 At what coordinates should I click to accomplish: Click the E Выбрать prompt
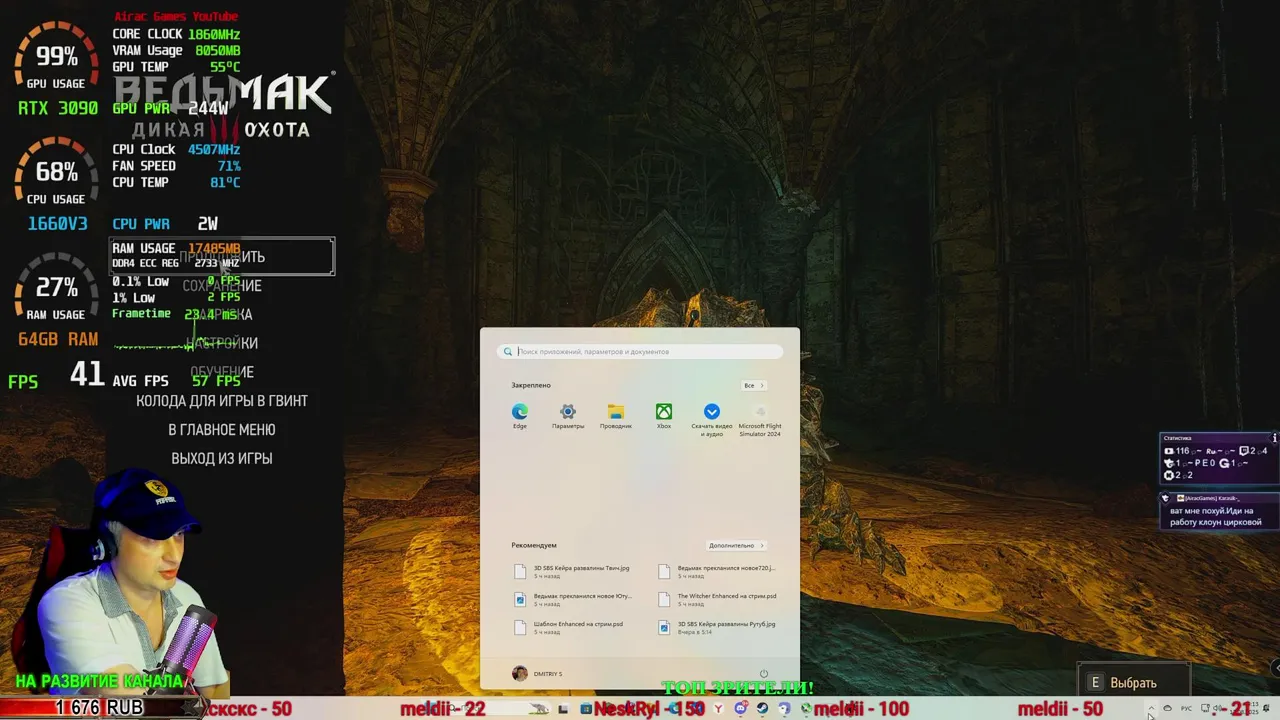pyautogui.click(x=1122, y=683)
